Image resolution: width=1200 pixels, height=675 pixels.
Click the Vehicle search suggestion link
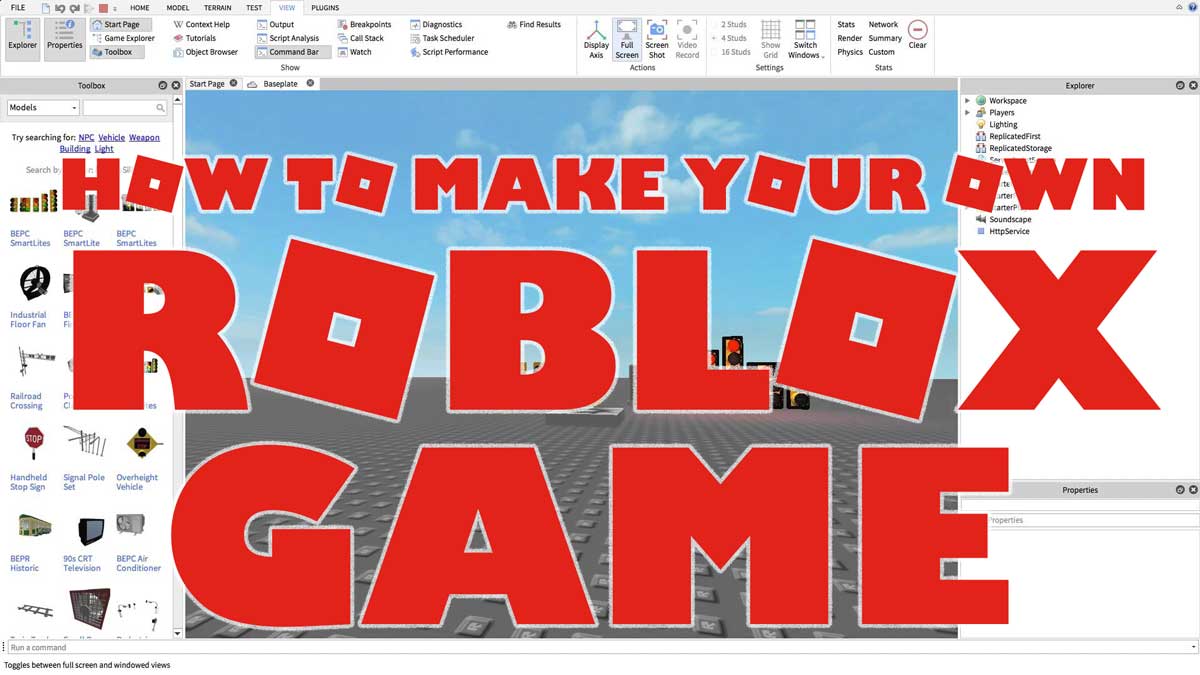pyautogui.click(x=112, y=137)
